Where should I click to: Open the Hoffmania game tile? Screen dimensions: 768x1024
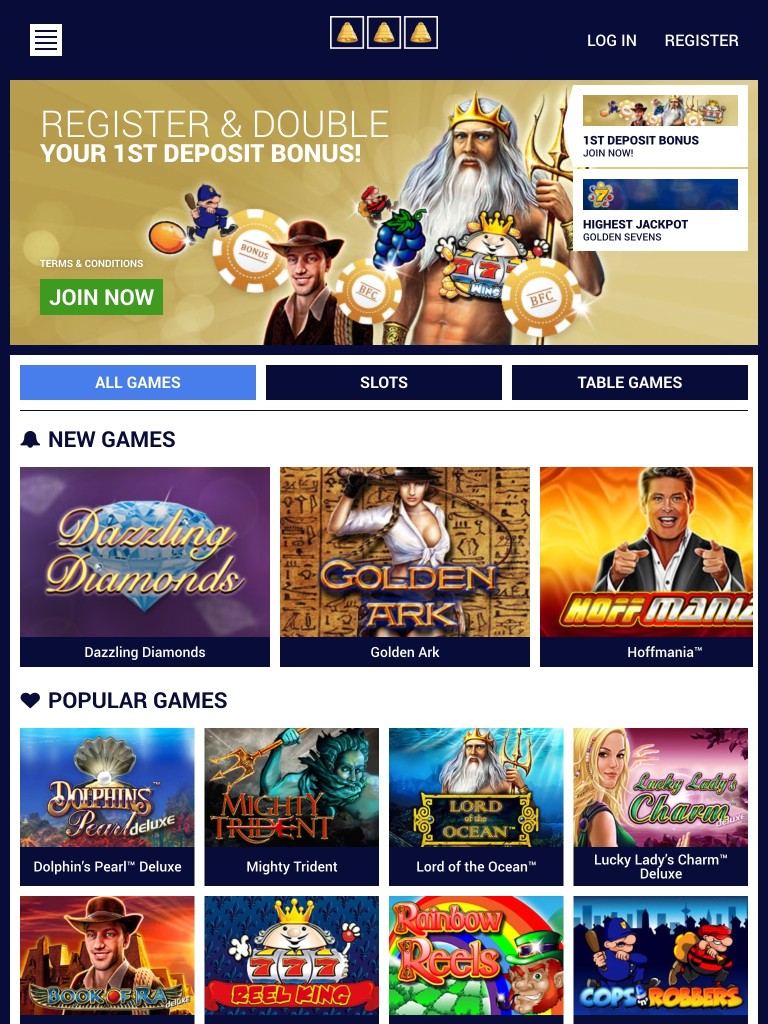(647, 567)
